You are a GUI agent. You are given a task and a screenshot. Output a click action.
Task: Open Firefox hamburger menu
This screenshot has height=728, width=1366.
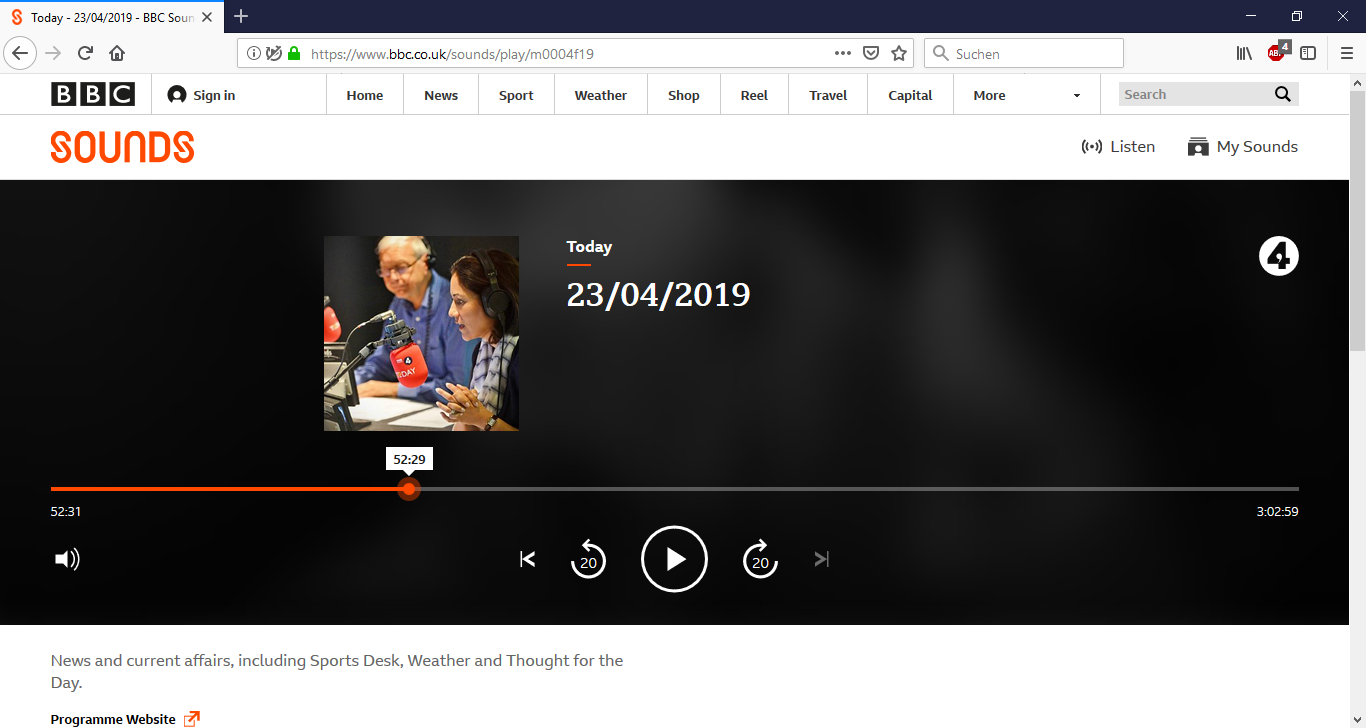pyautogui.click(x=1346, y=54)
